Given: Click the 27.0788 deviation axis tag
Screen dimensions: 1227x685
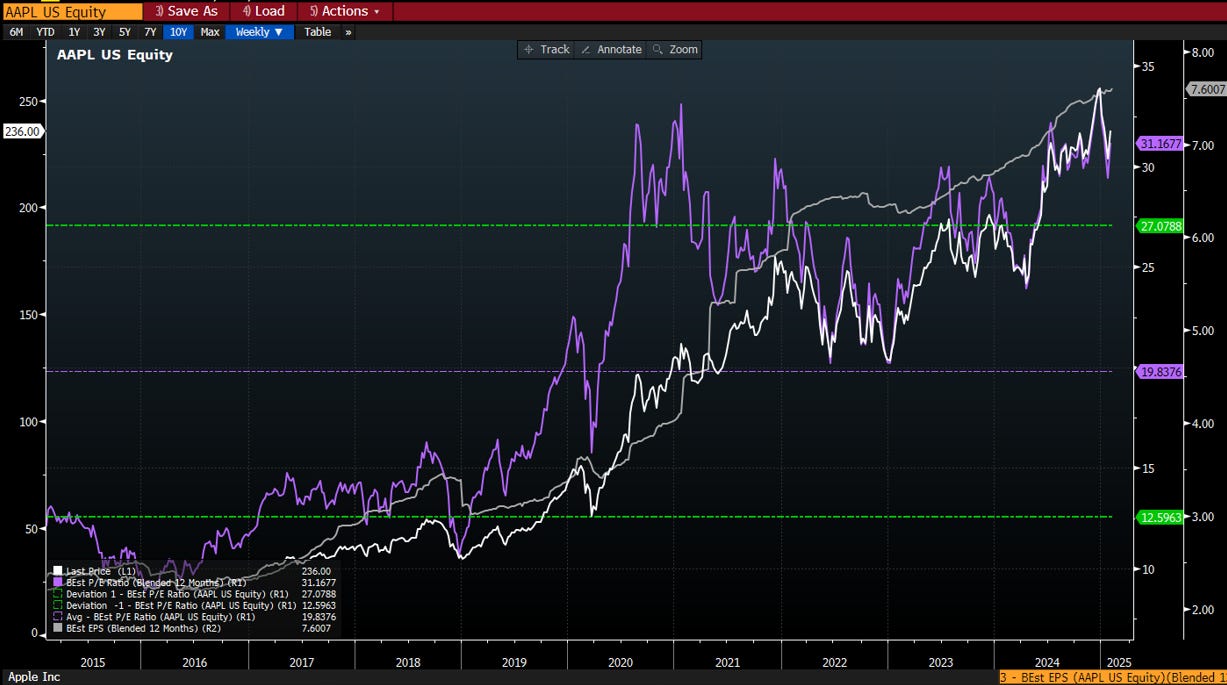Looking at the screenshot, I should [1161, 226].
